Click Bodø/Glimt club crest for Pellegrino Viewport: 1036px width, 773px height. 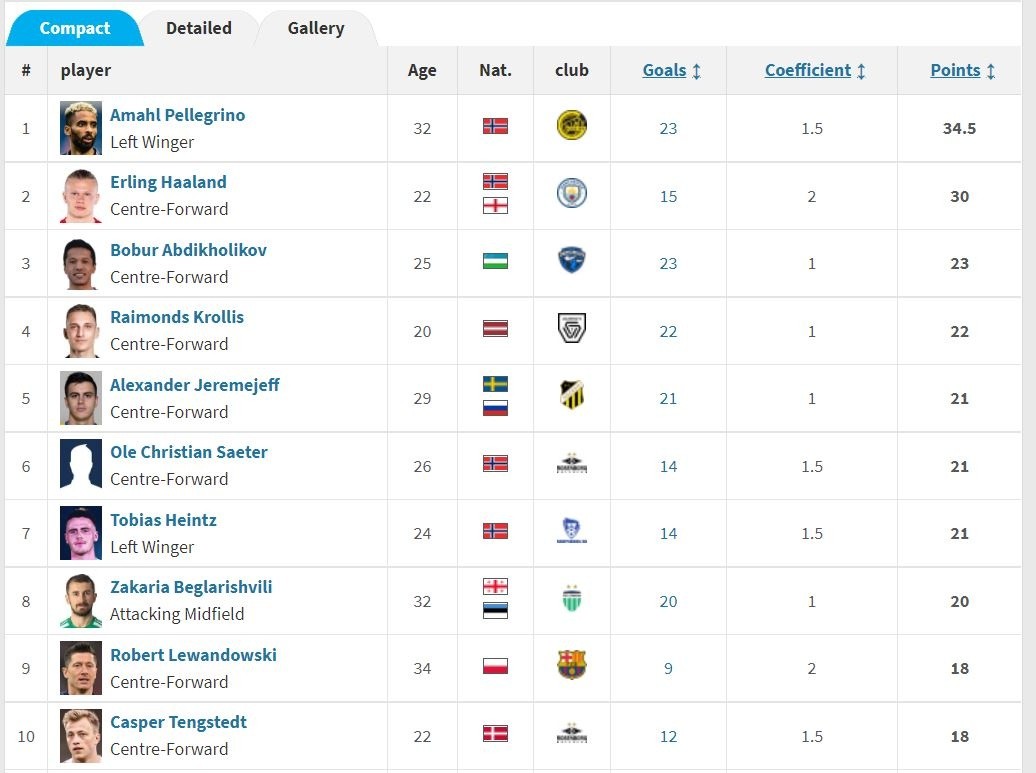[571, 126]
